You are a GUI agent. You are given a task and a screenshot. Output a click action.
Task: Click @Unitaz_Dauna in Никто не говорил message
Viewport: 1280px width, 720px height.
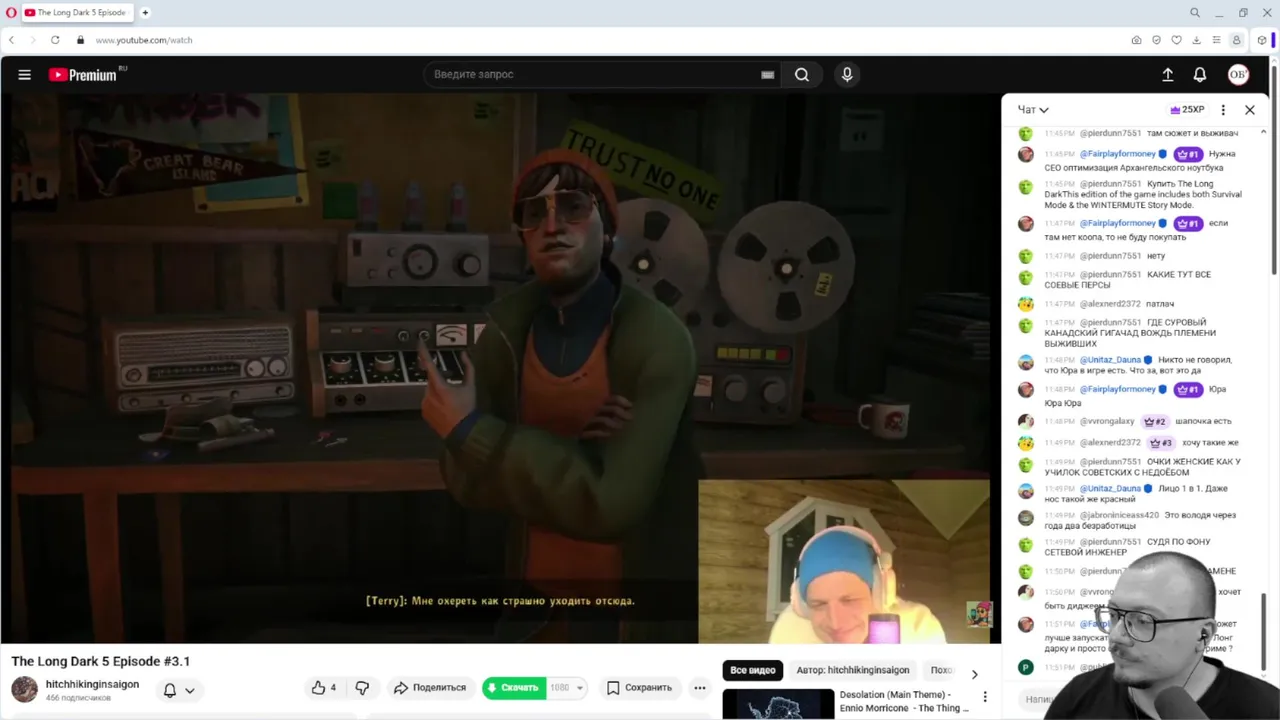click(1110, 360)
